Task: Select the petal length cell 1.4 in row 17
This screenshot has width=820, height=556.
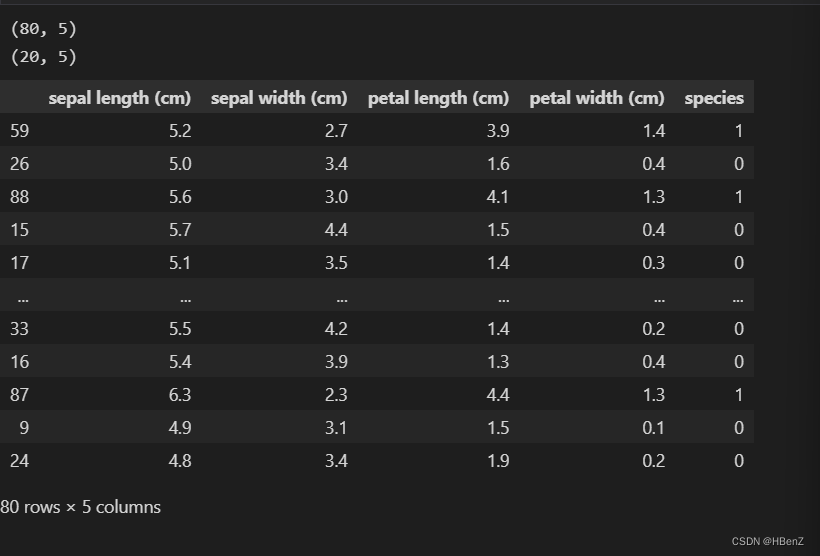Action: [x=498, y=263]
